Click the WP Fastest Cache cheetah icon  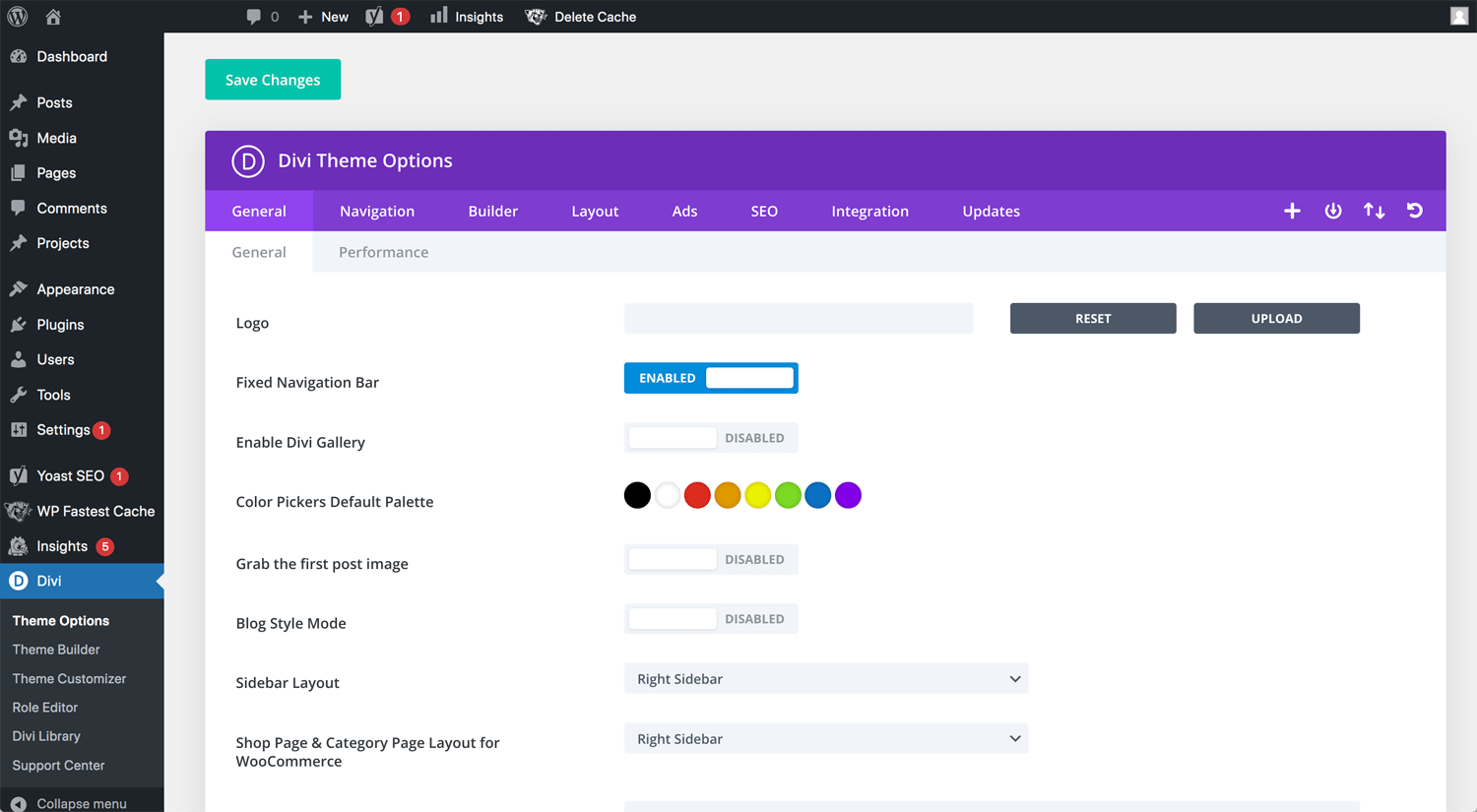coord(18,511)
